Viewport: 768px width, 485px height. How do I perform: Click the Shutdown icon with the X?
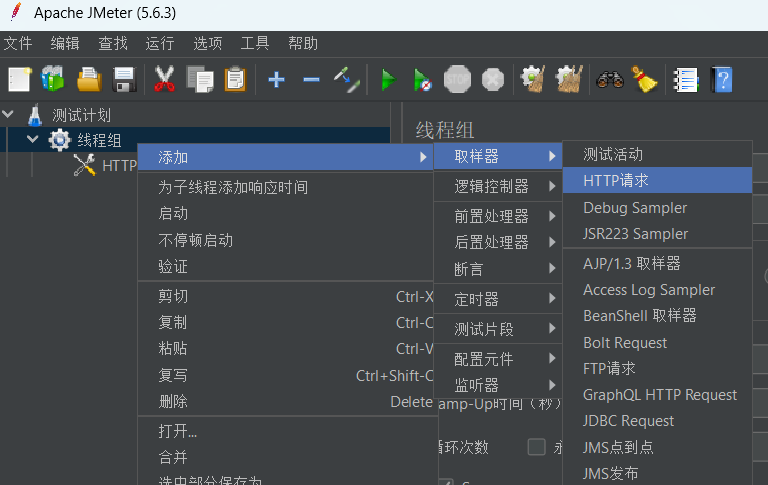click(x=493, y=79)
